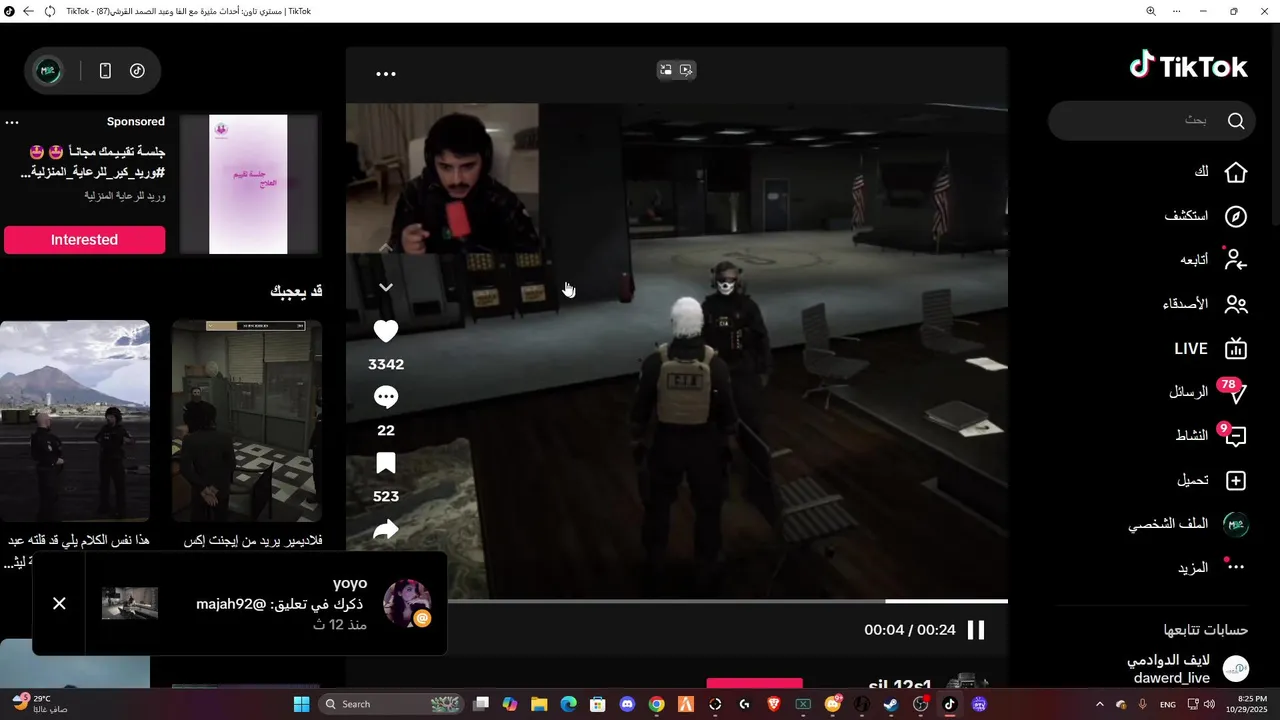Open Messages with 78 badge
The image size is (1280, 720).
click(x=1234, y=391)
